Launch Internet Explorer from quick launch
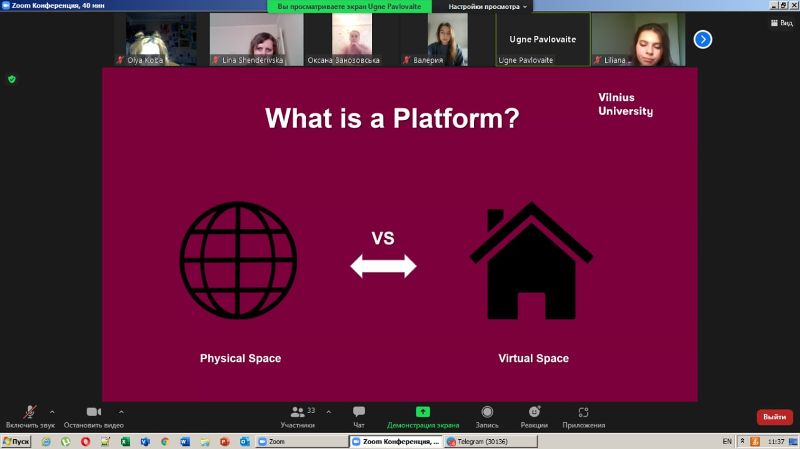This screenshot has width=800, height=449. [x=46, y=441]
